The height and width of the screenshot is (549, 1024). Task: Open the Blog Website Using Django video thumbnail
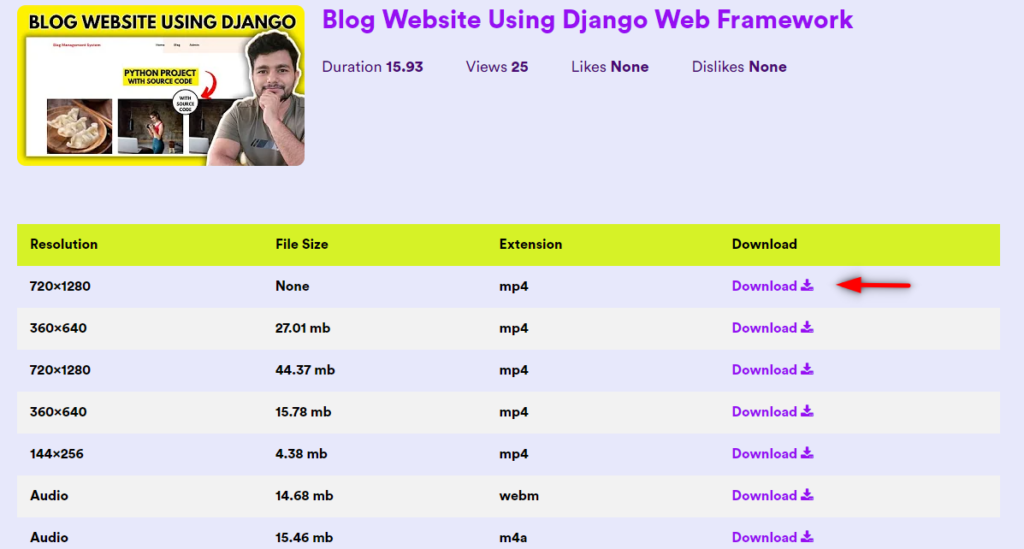click(161, 86)
